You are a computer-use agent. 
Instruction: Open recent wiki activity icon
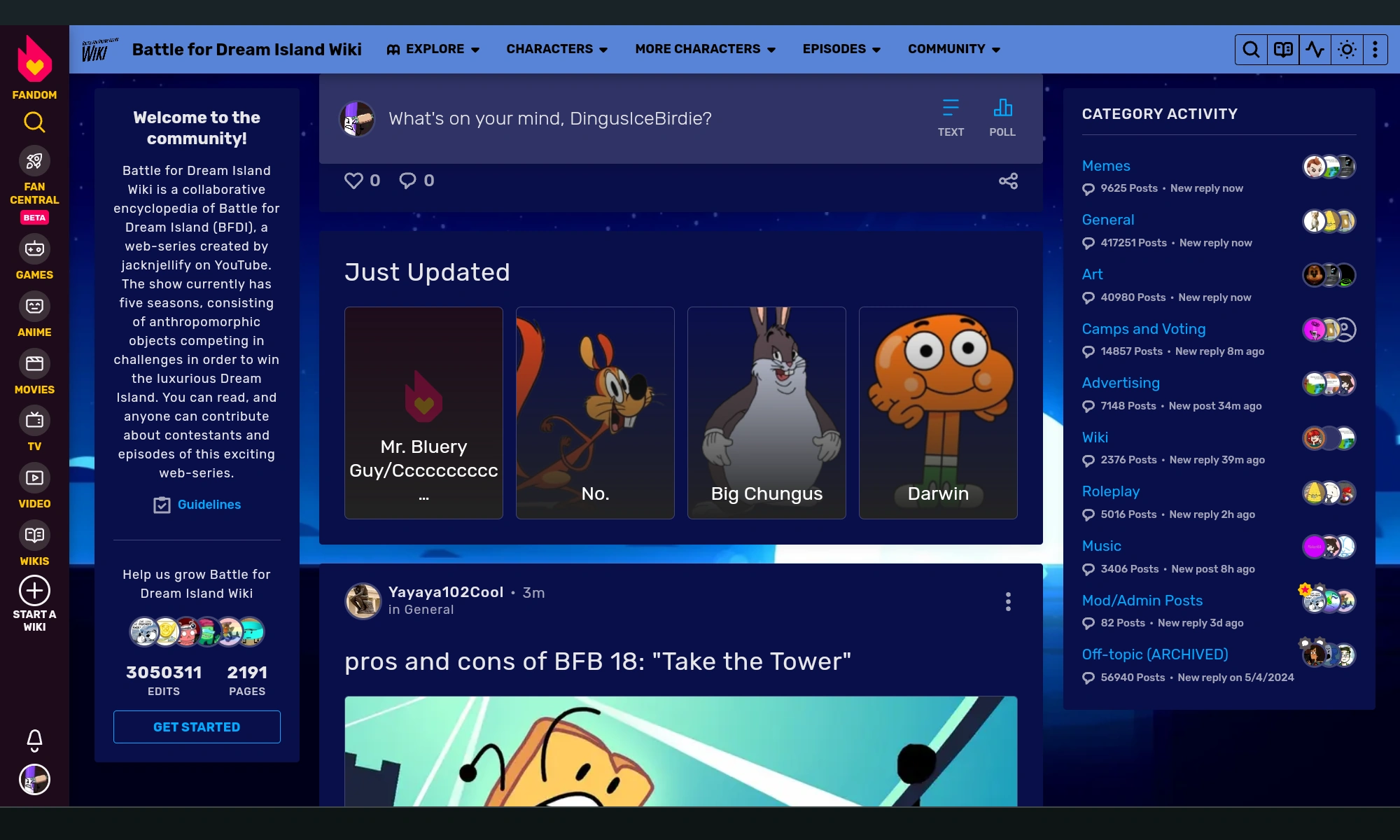point(1315,50)
